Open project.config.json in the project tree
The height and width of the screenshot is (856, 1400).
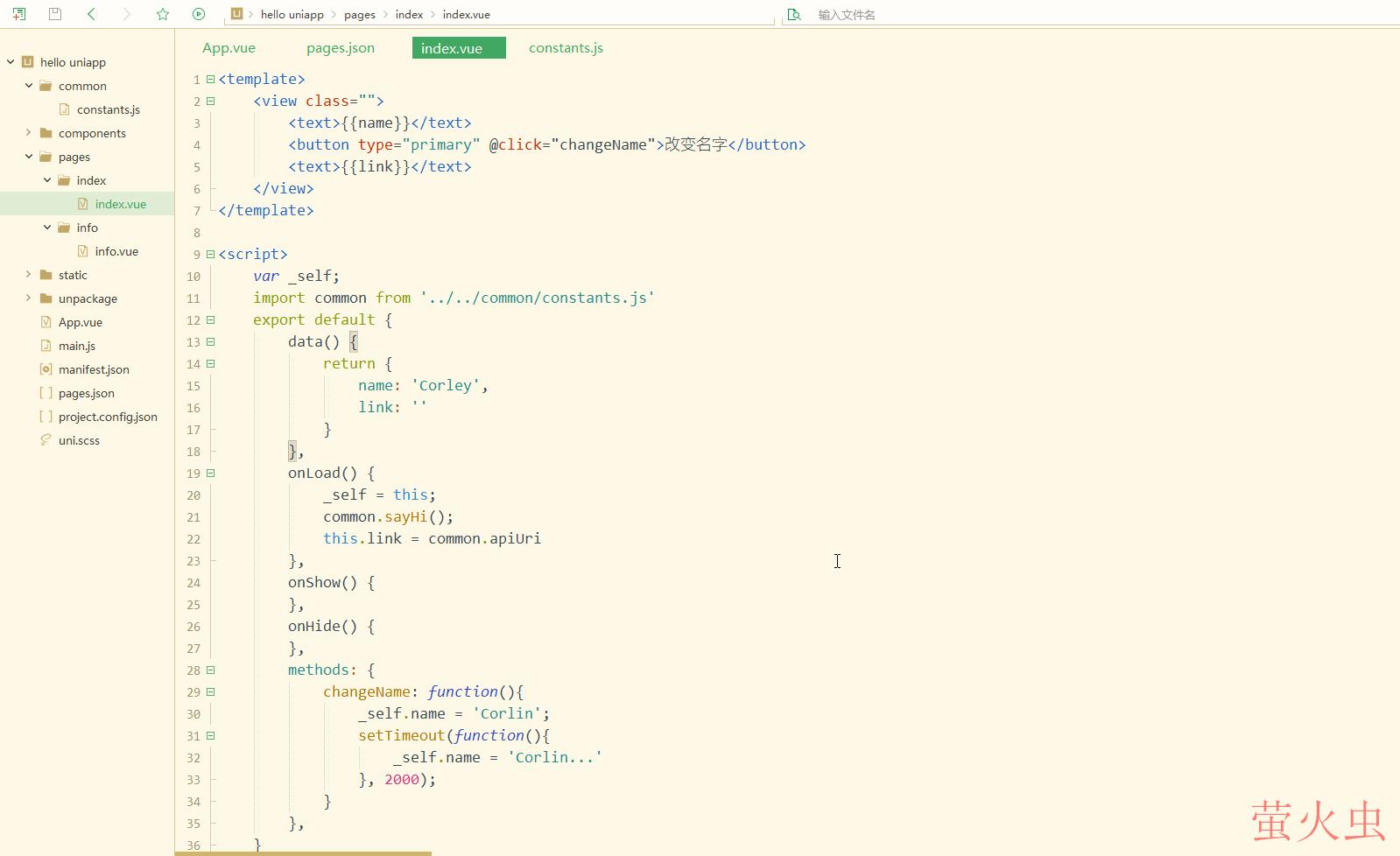[108, 417]
